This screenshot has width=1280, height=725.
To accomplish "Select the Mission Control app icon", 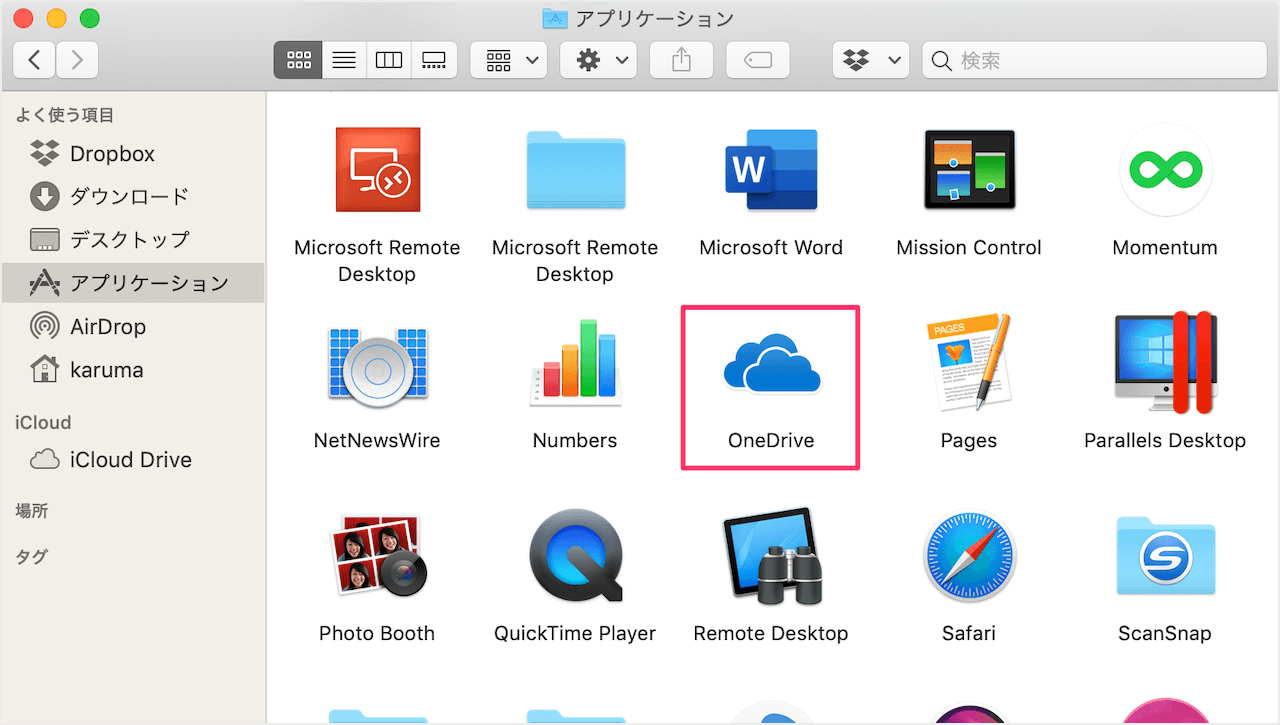I will (x=969, y=170).
